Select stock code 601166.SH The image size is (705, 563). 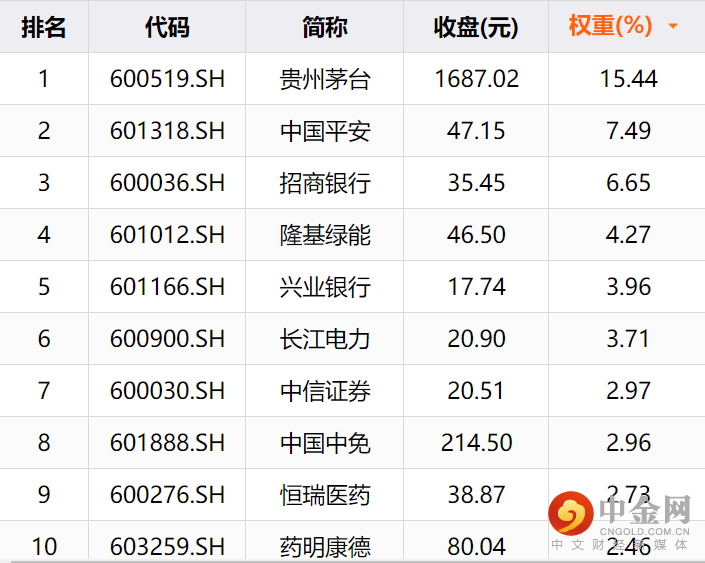coord(167,287)
